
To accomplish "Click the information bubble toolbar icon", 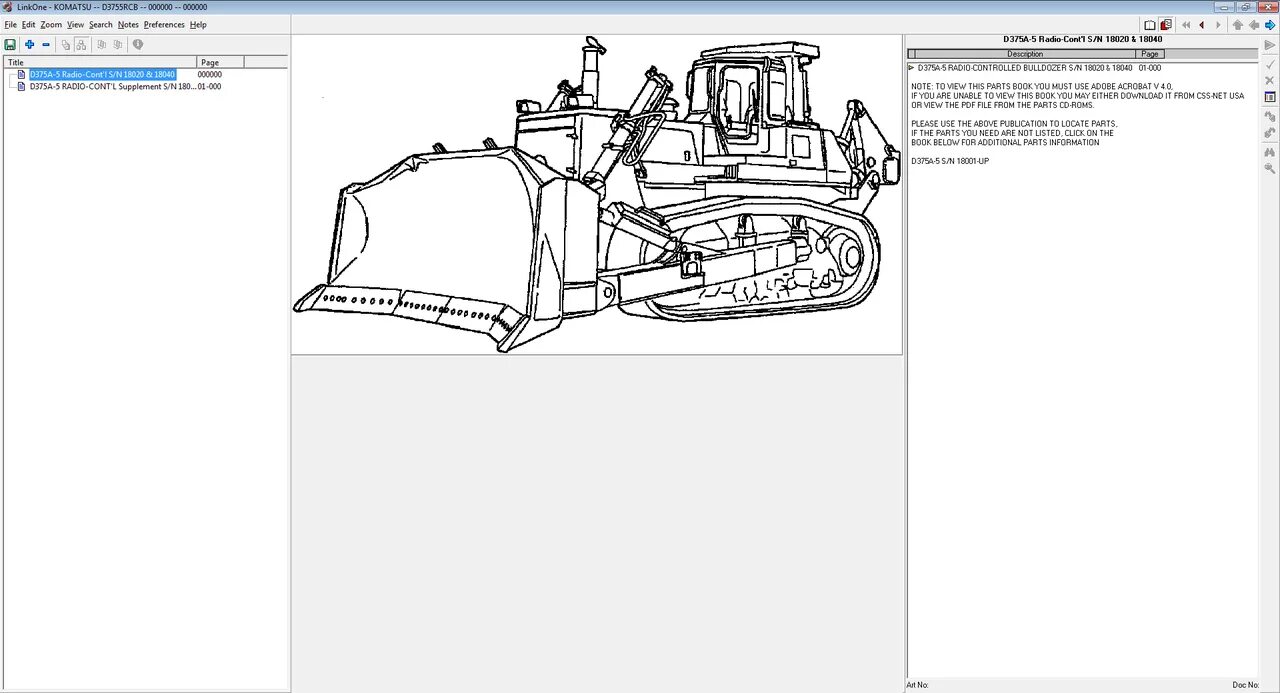I will (138, 44).
